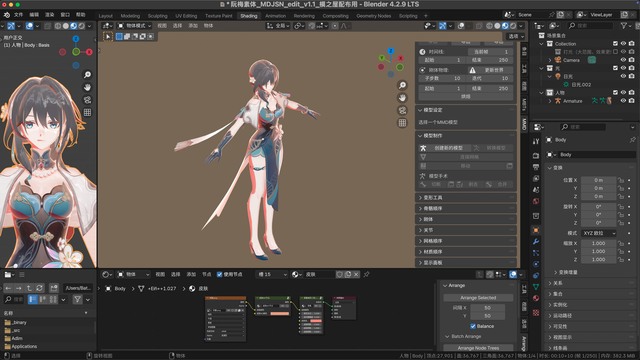Open the MMD sidebar tab
This screenshot has width=640, height=360.
tap(524, 123)
